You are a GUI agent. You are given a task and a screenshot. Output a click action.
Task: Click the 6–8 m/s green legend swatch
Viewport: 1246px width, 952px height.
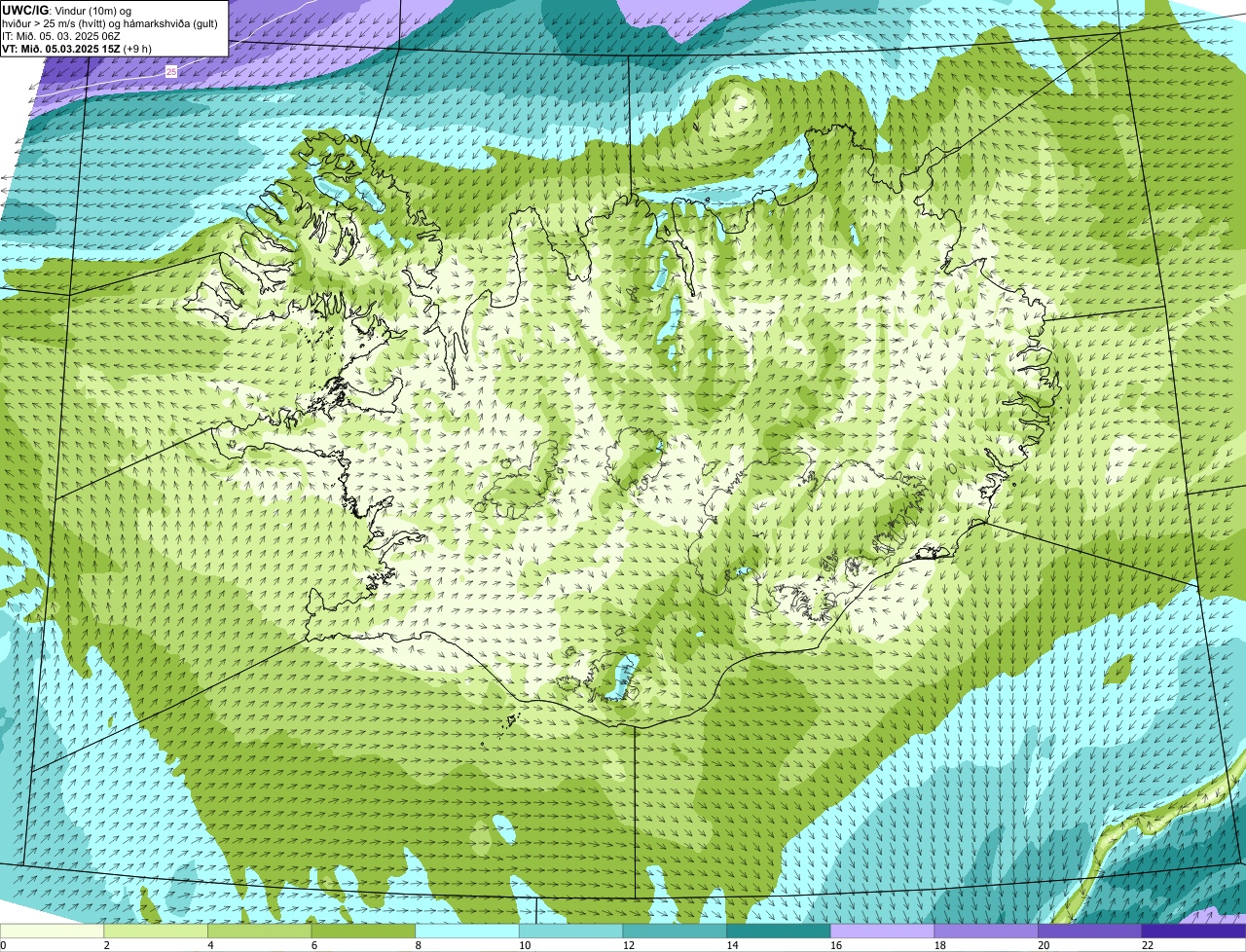363,931
